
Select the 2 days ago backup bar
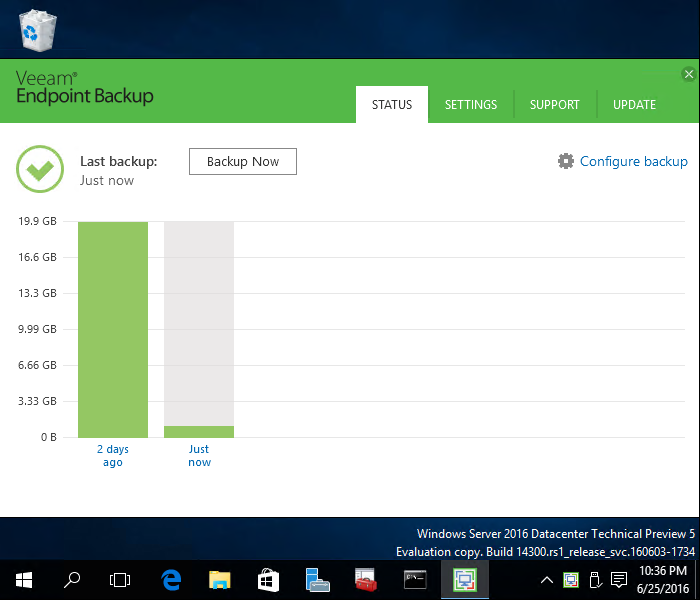pyautogui.click(x=113, y=329)
